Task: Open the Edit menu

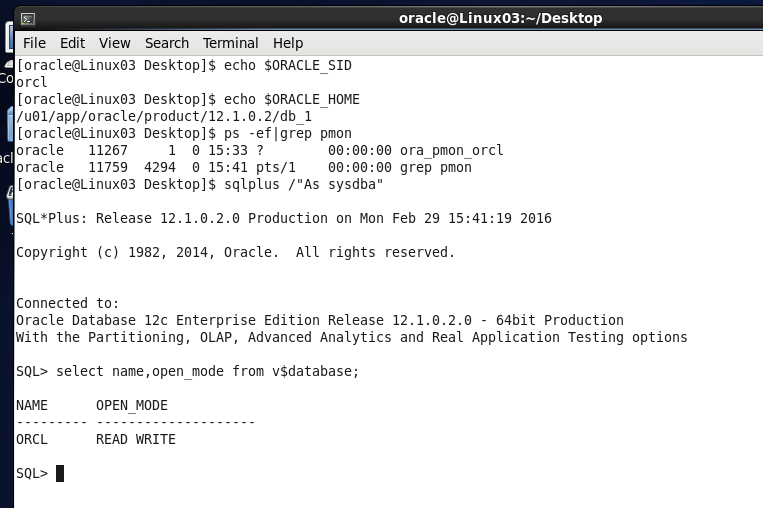Action: (x=73, y=43)
